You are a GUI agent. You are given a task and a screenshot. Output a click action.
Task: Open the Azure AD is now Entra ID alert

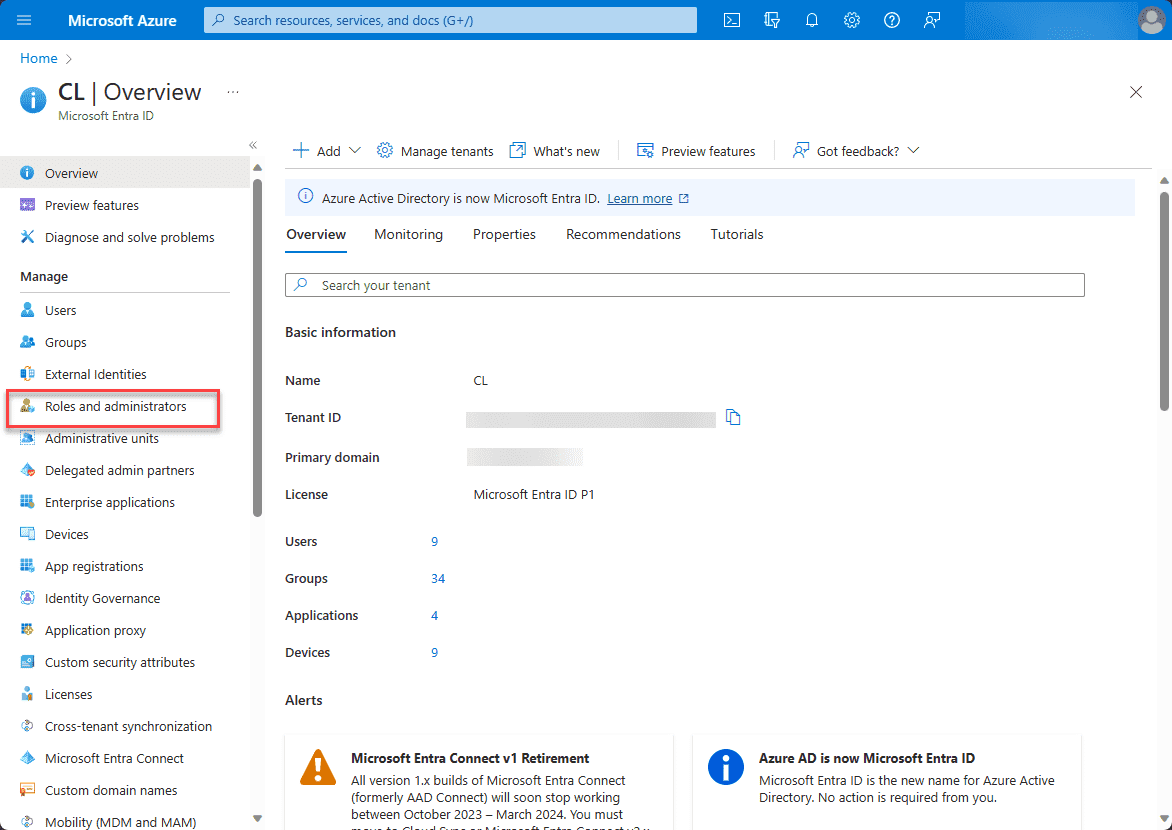886,783
